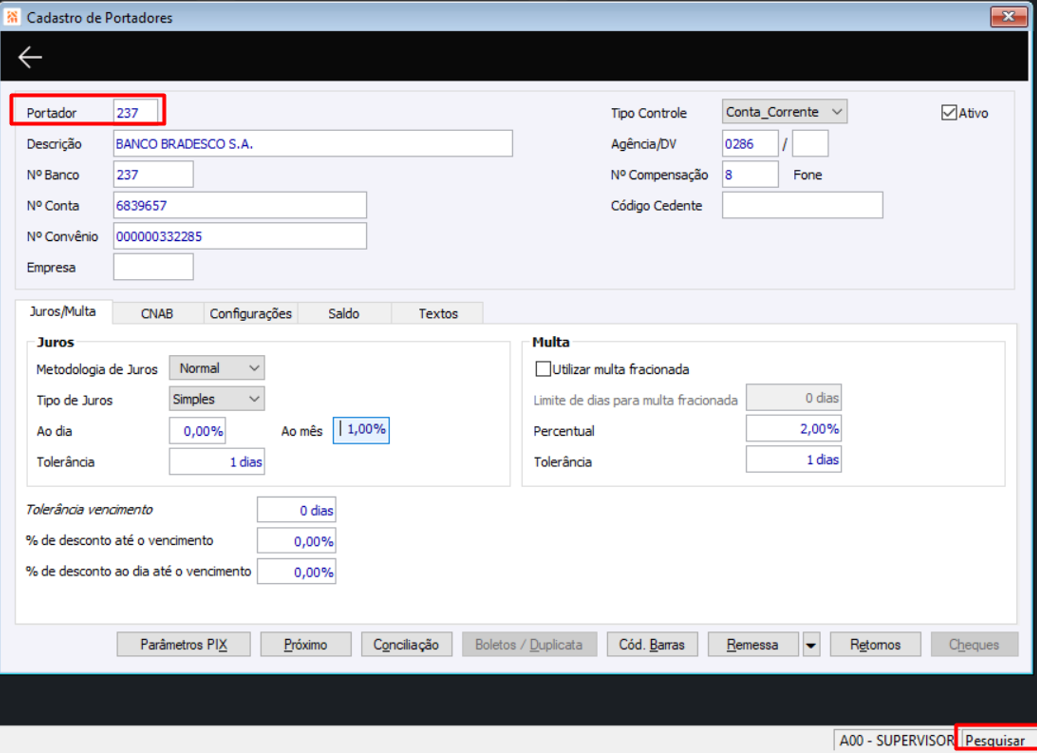Click the Cheques button
Viewport: 1037px width, 753px height.
click(974, 645)
